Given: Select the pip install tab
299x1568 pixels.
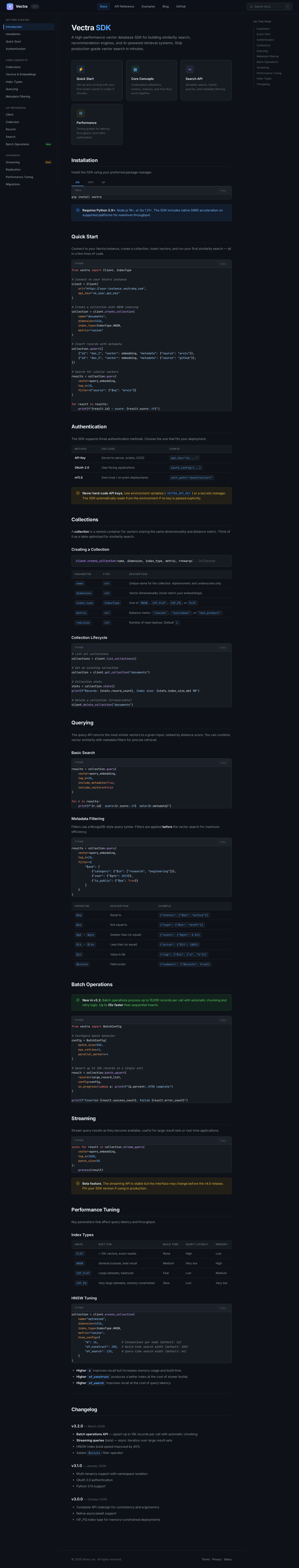Looking at the screenshot, I should pyautogui.click(x=77, y=182).
